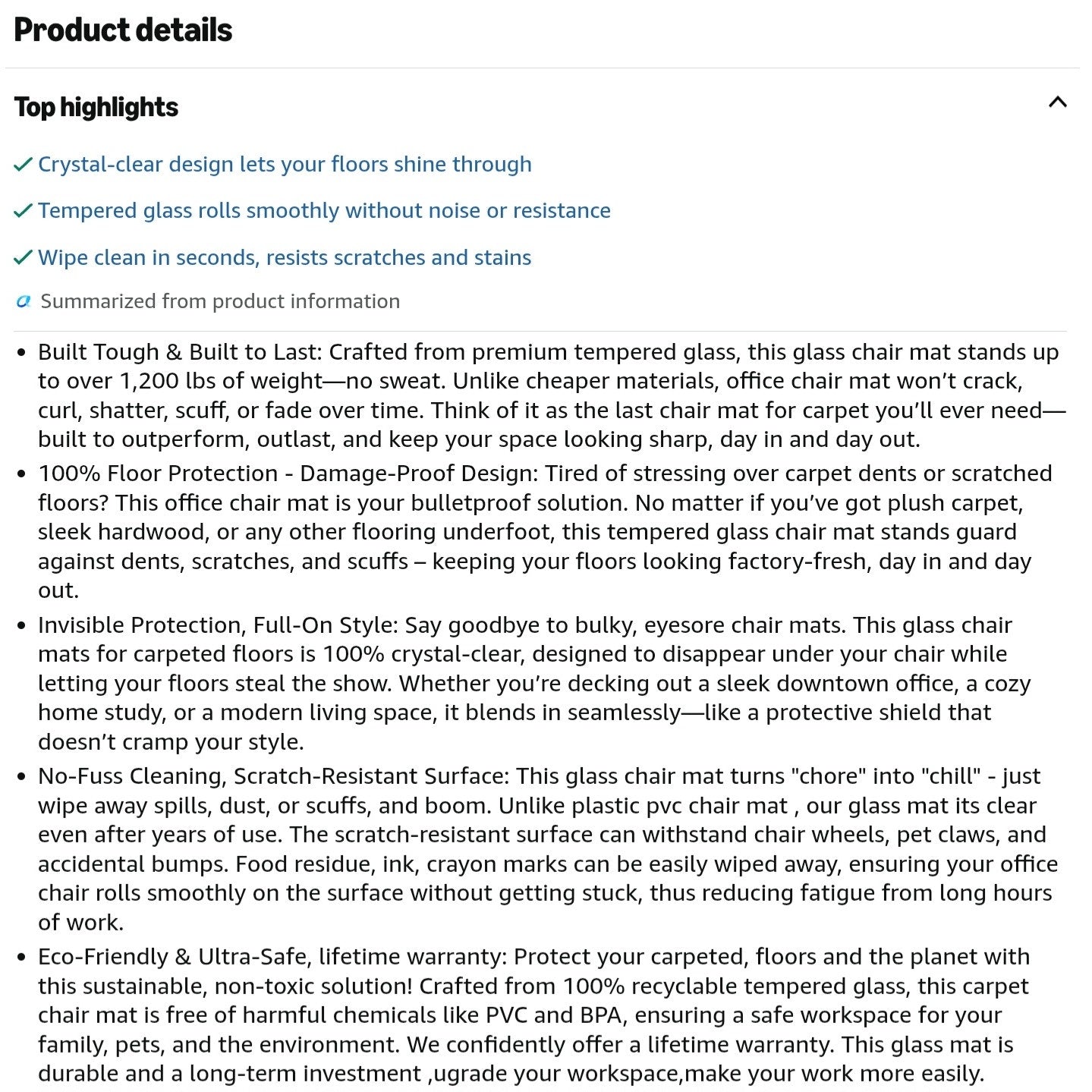This screenshot has height=1092, width=1092.
Task: Click checkmark icon beside Wipe clean
Action: click(24, 258)
